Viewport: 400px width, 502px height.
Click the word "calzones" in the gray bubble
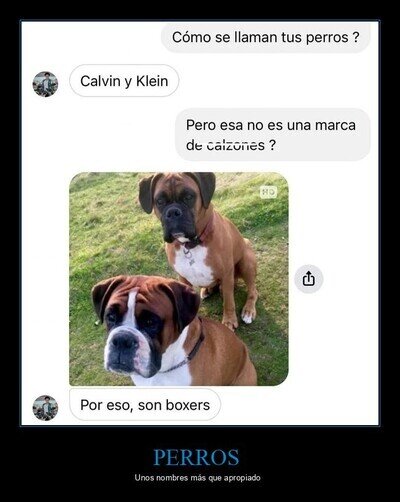pyautogui.click(x=235, y=145)
